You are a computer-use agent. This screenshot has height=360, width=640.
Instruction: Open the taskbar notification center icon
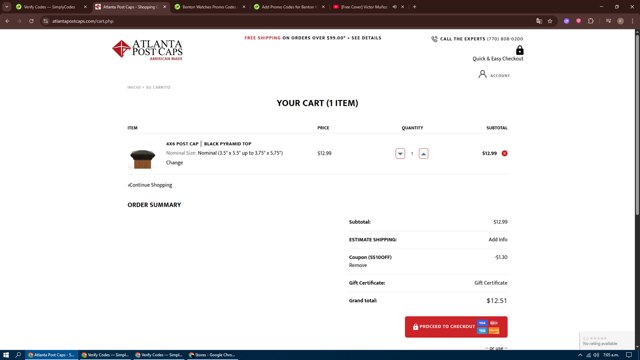pos(629,355)
